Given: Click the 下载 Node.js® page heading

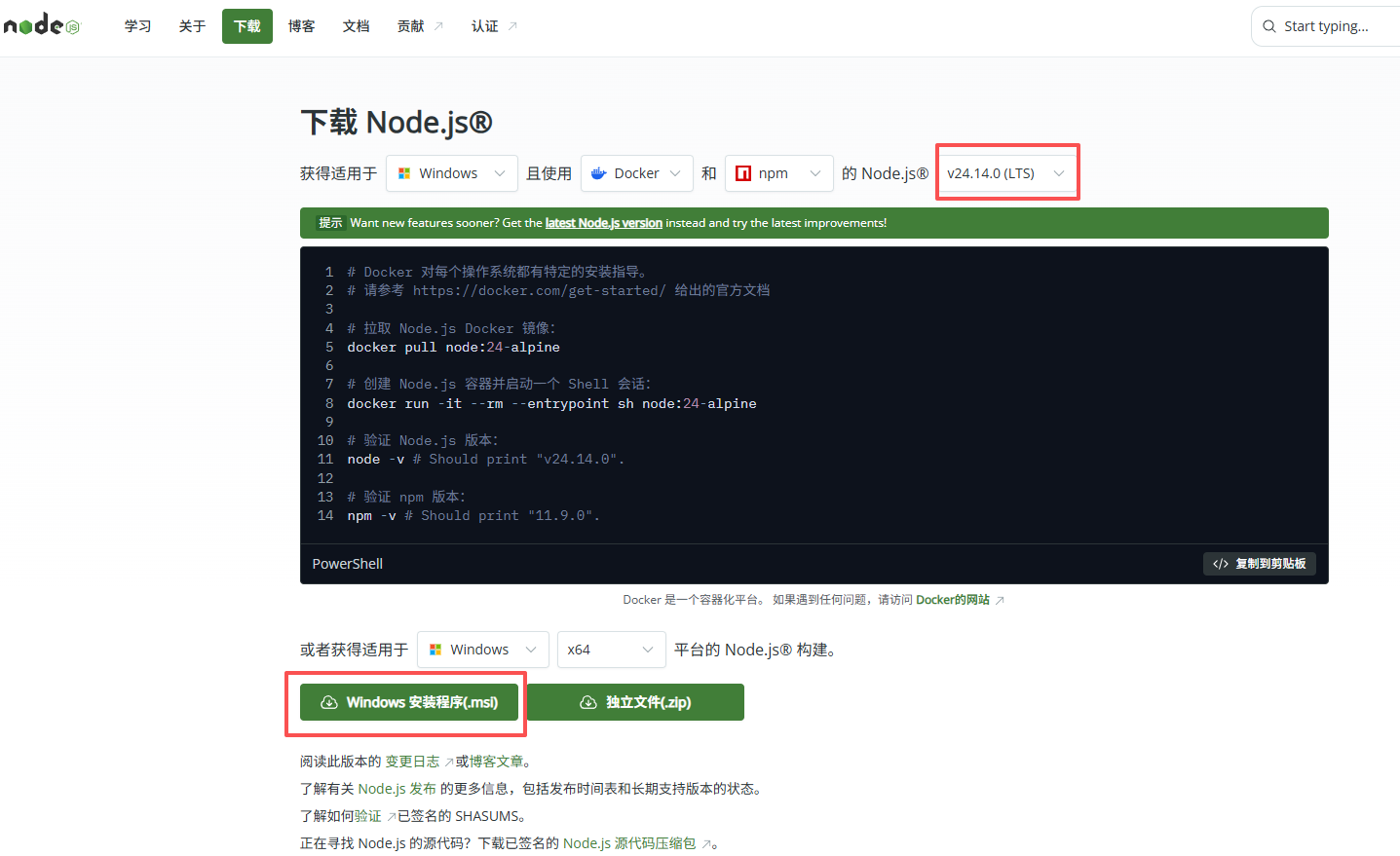Looking at the screenshot, I should 397,123.
